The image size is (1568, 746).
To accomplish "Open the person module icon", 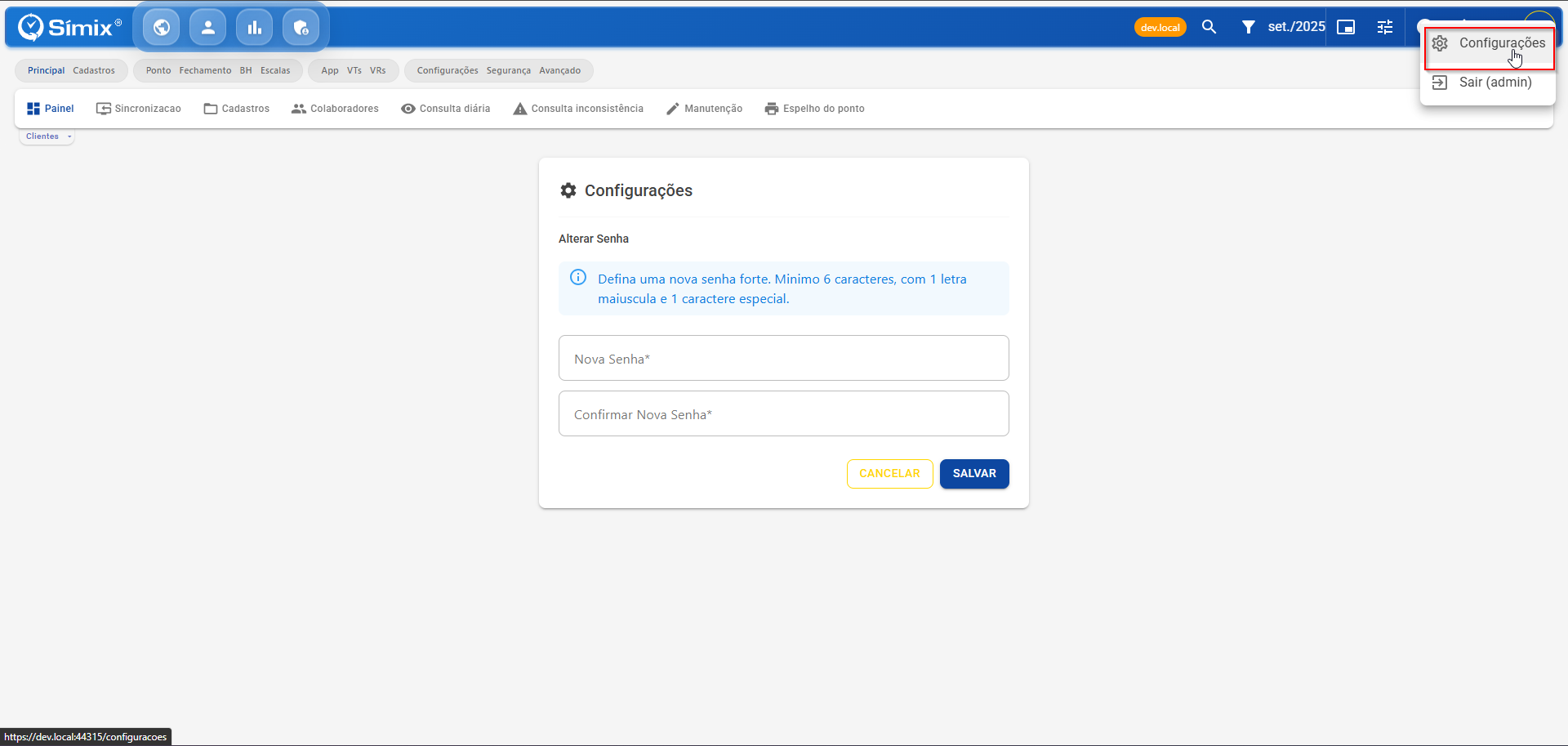I will 208,28.
